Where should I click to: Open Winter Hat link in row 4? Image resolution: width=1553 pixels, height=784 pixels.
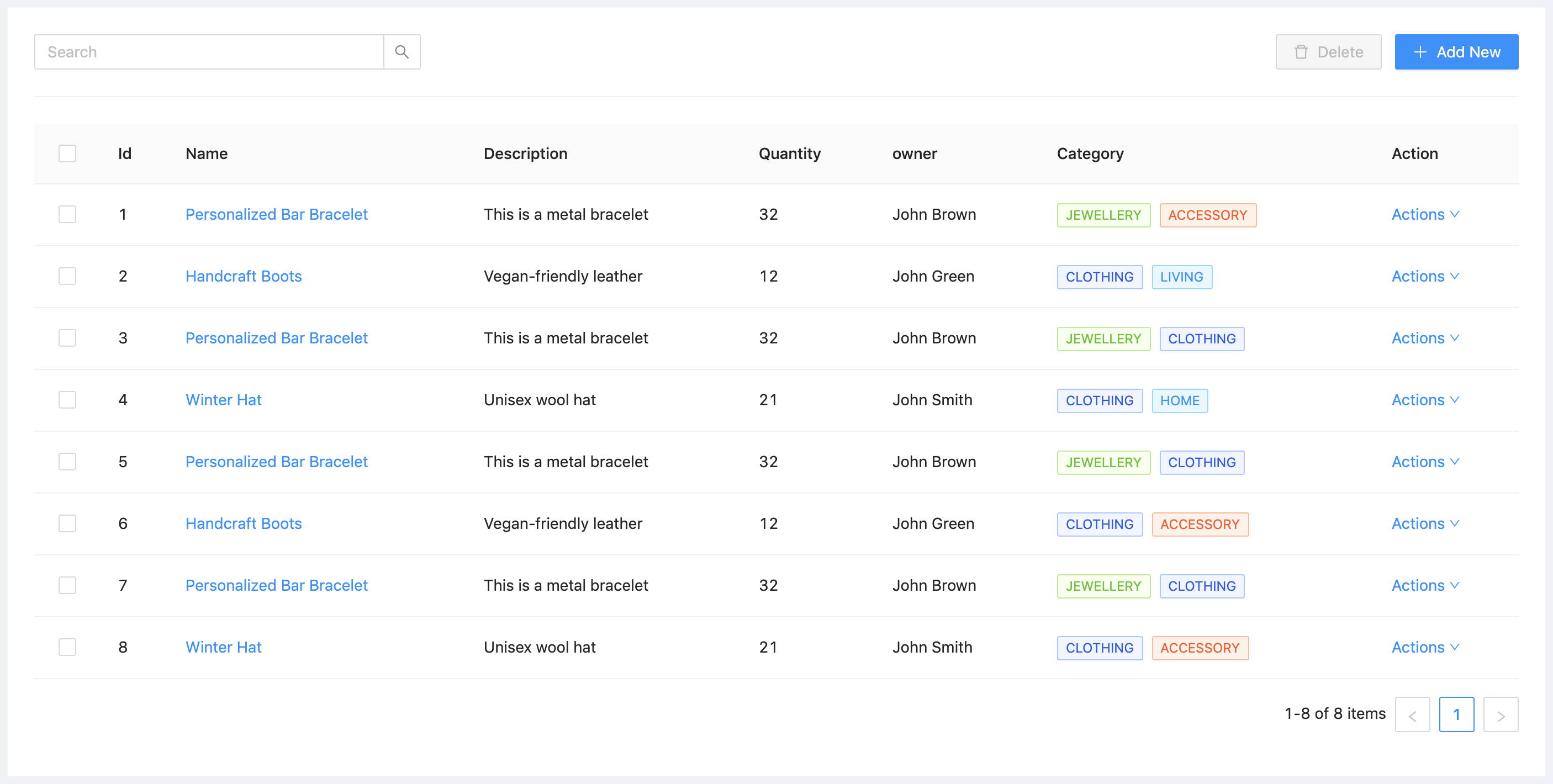click(223, 400)
